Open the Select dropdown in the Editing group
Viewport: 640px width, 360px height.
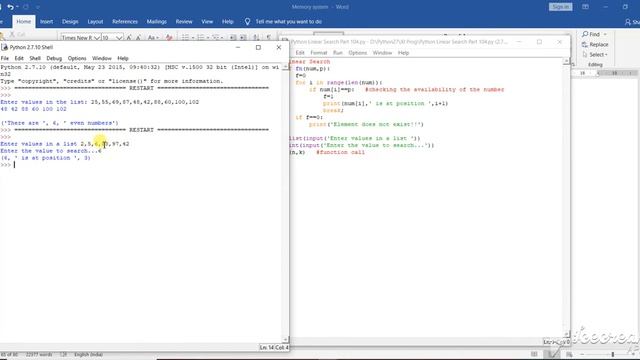[595, 54]
